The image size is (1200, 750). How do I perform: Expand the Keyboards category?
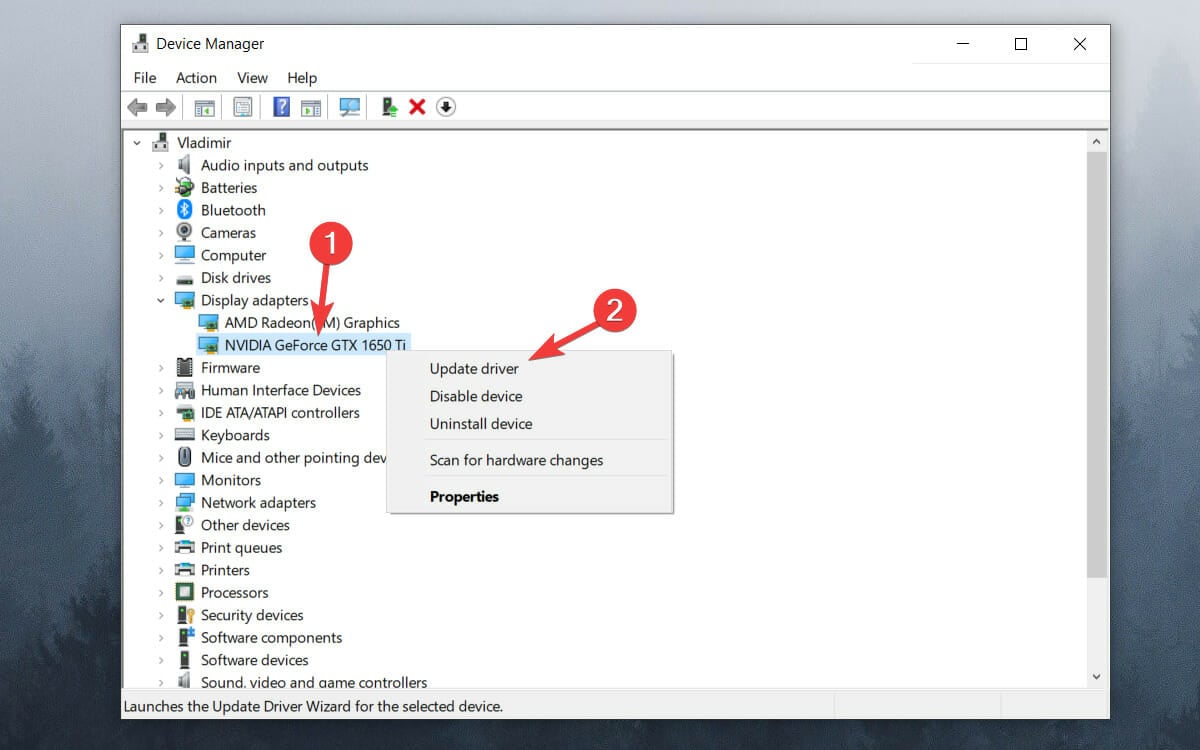[x=160, y=435]
